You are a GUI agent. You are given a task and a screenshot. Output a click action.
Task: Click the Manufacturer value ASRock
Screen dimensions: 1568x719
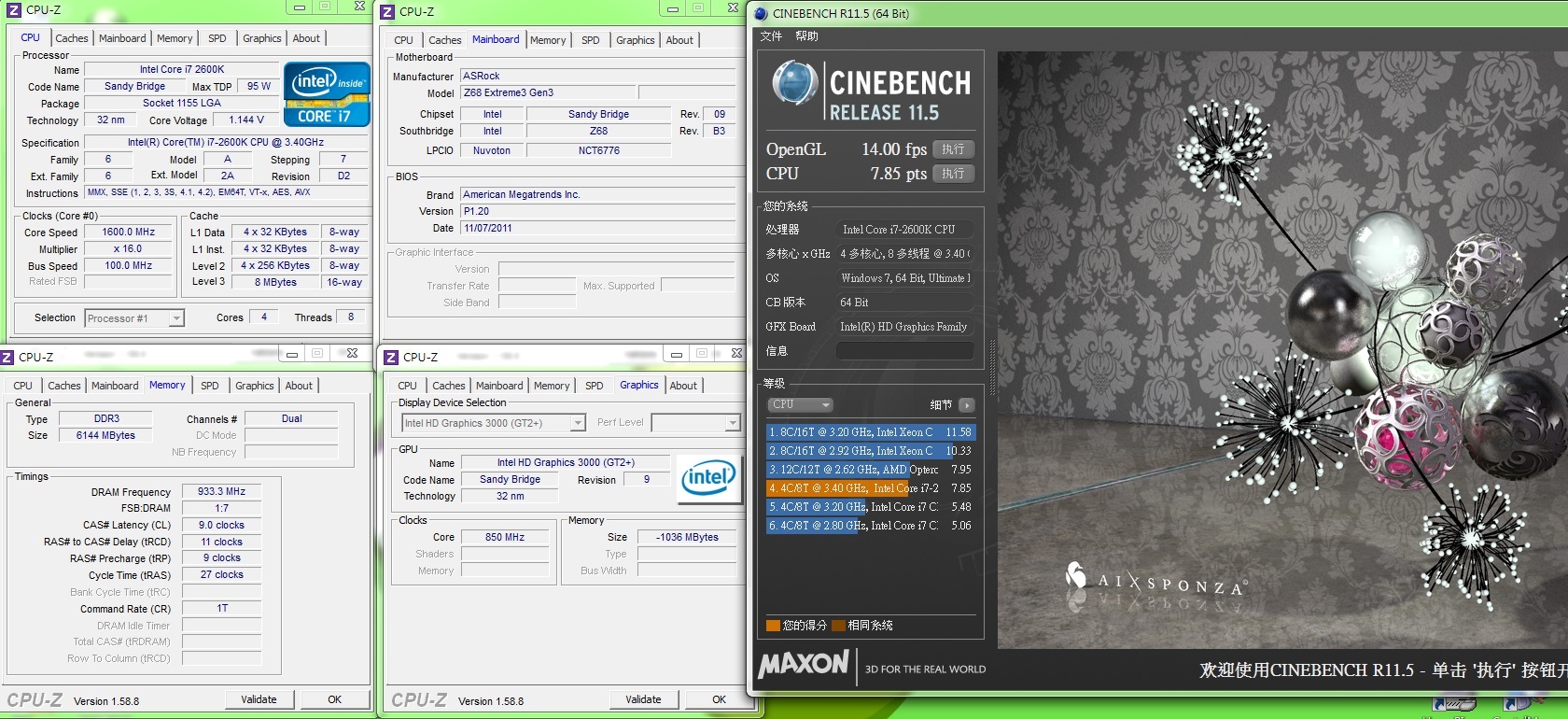pos(597,77)
